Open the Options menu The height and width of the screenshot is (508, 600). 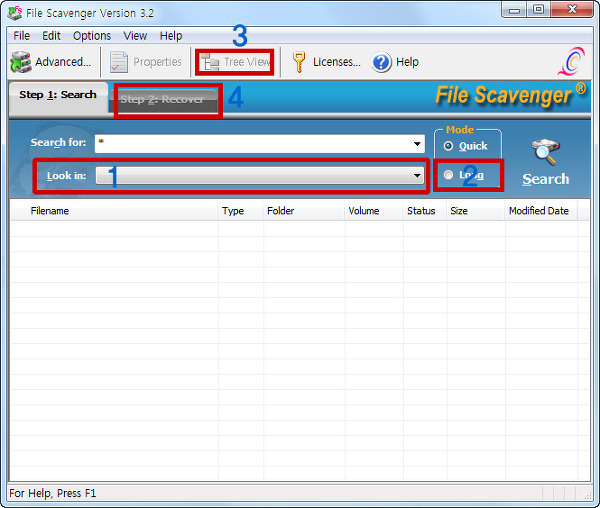[92, 36]
